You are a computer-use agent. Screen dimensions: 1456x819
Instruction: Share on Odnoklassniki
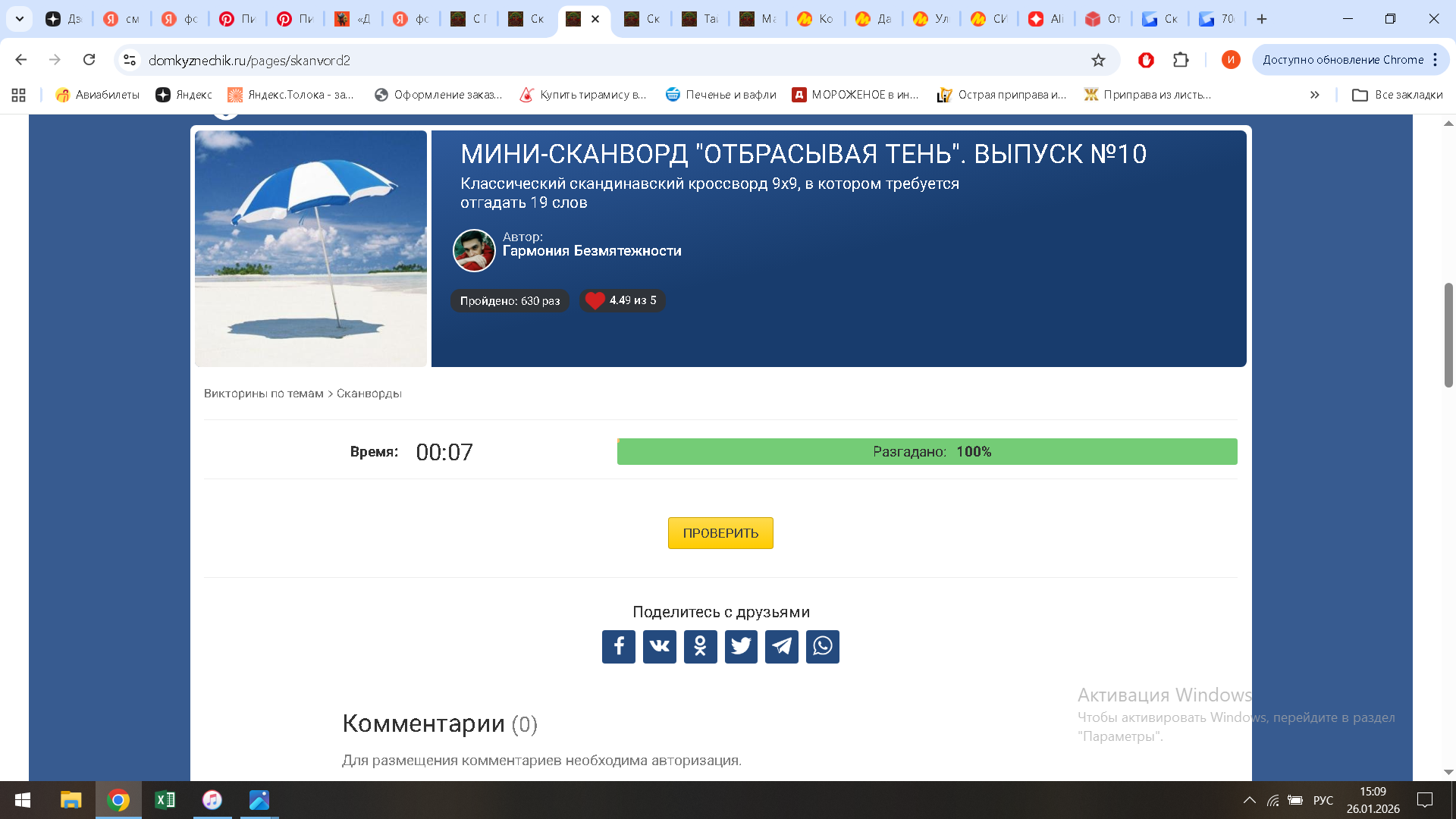pos(700,646)
